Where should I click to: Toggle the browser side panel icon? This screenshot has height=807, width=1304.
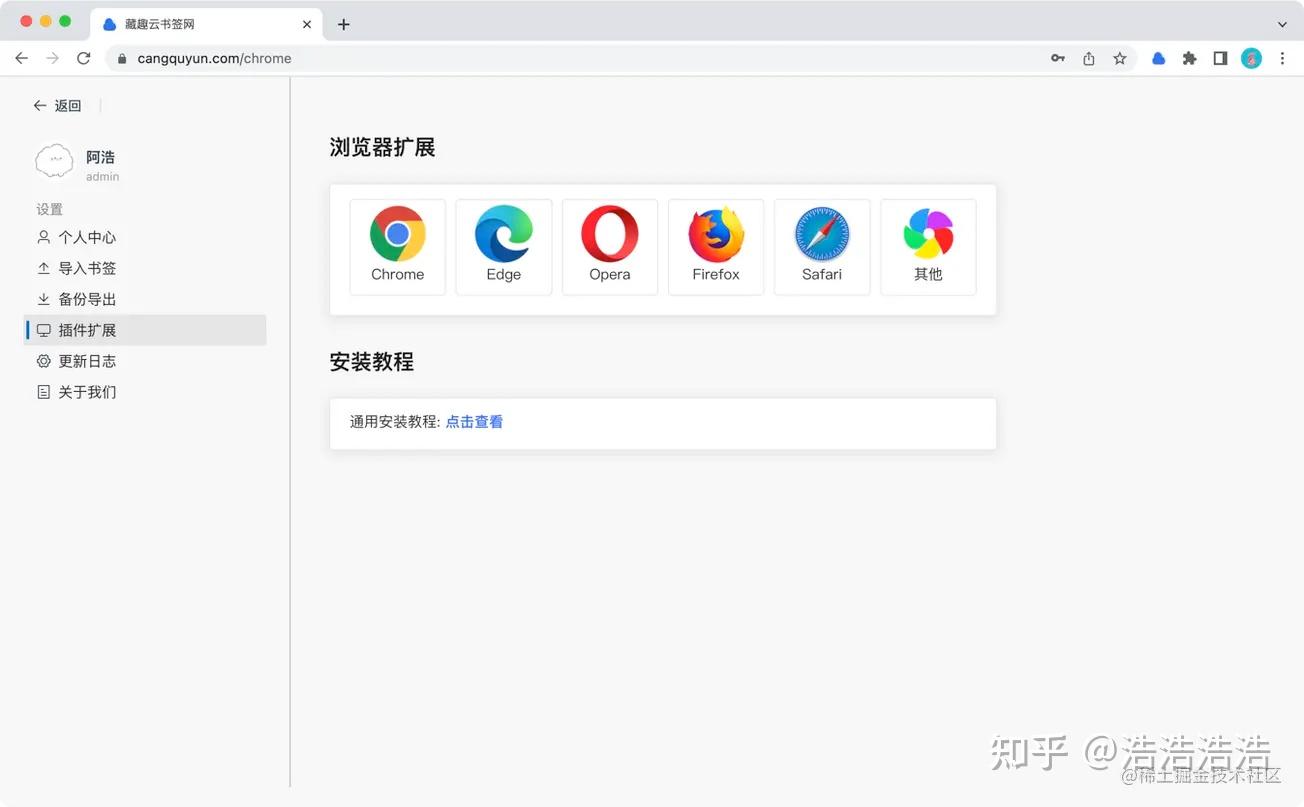1220,58
